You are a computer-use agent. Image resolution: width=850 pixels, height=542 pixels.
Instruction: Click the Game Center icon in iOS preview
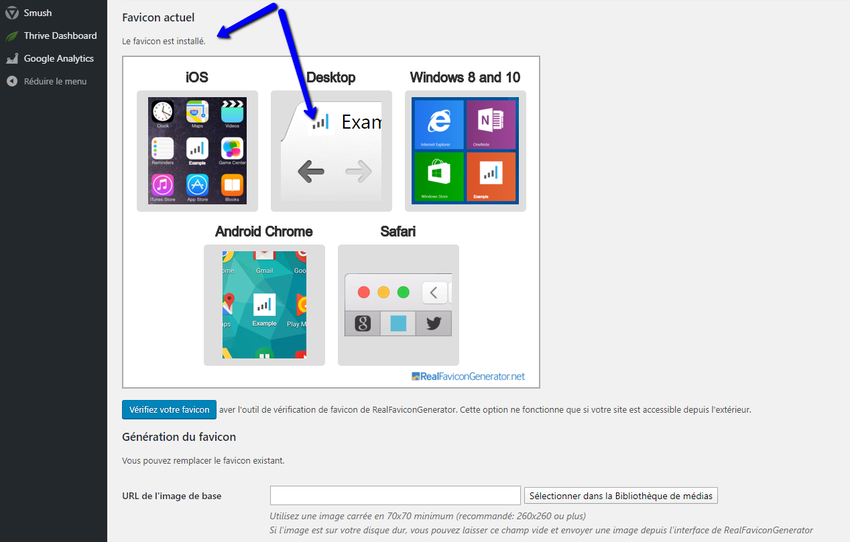pyautogui.click(x=232, y=149)
